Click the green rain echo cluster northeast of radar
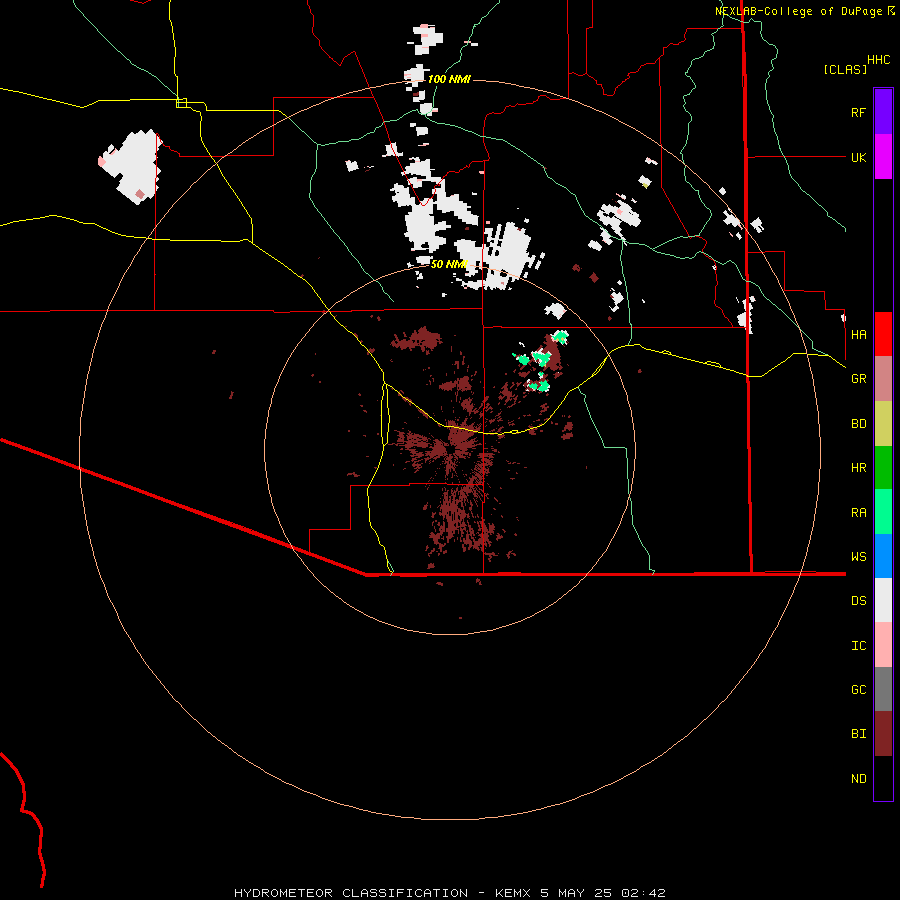Screen dimensions: 900x900 click(x=540, y=360)
